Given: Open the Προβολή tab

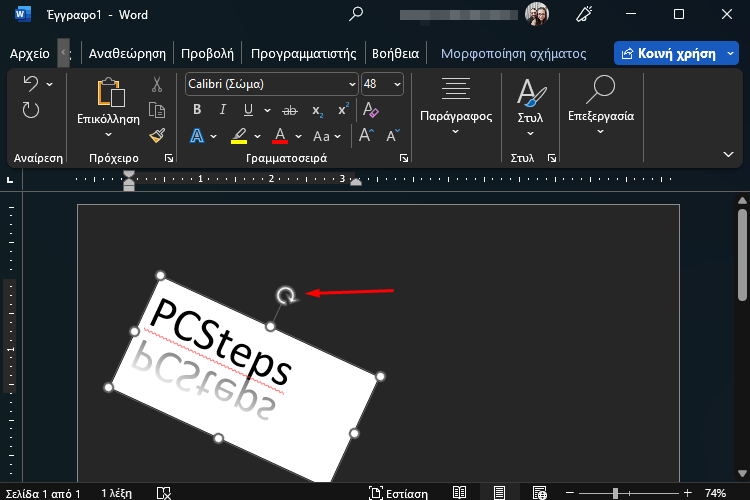Looking at the screenshot, I should coord(207,54).
